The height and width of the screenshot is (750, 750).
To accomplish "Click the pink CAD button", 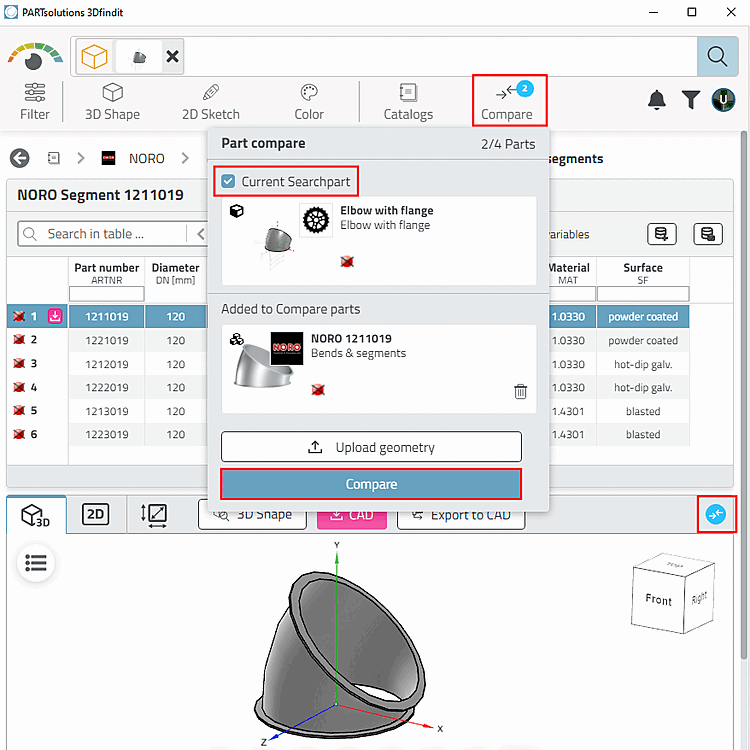I will 352,515.
